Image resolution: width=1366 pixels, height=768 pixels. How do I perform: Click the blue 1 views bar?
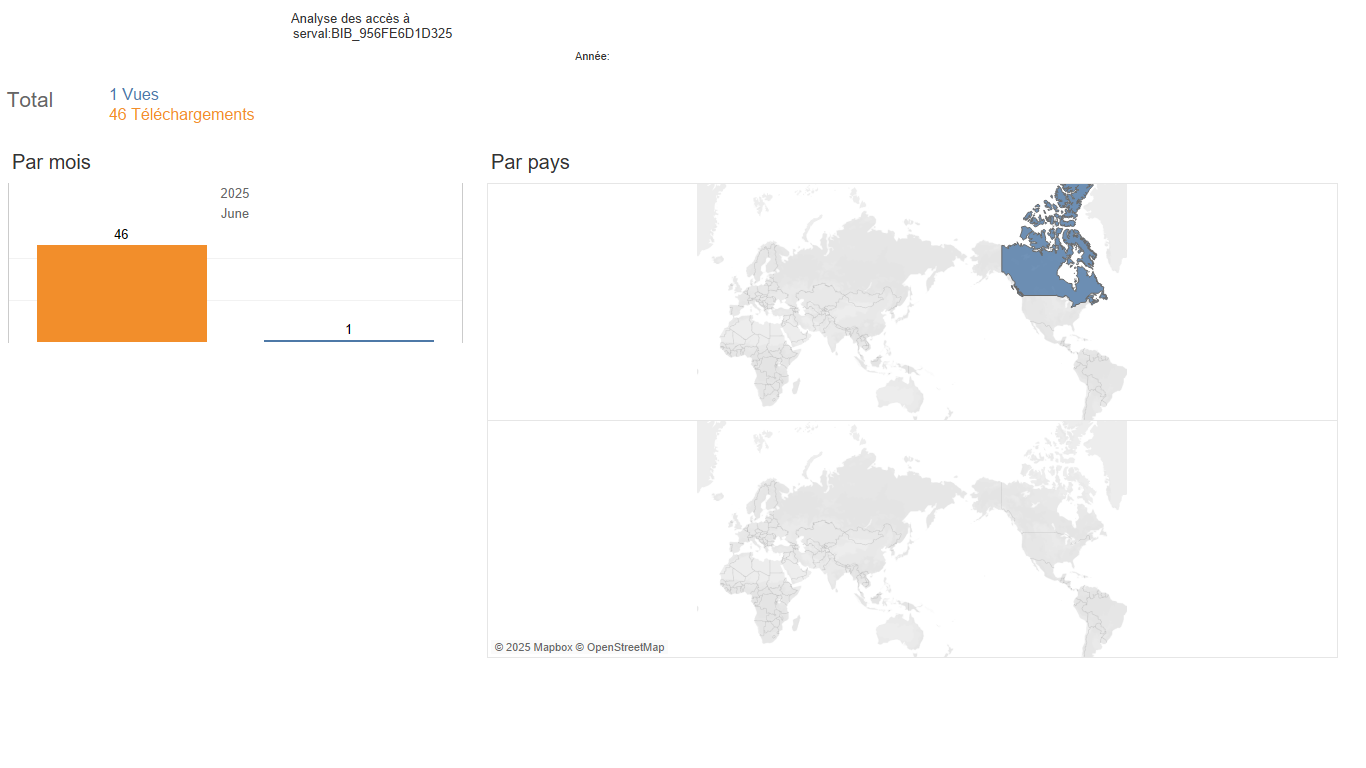pyautogui.click(x=349, y=341)
